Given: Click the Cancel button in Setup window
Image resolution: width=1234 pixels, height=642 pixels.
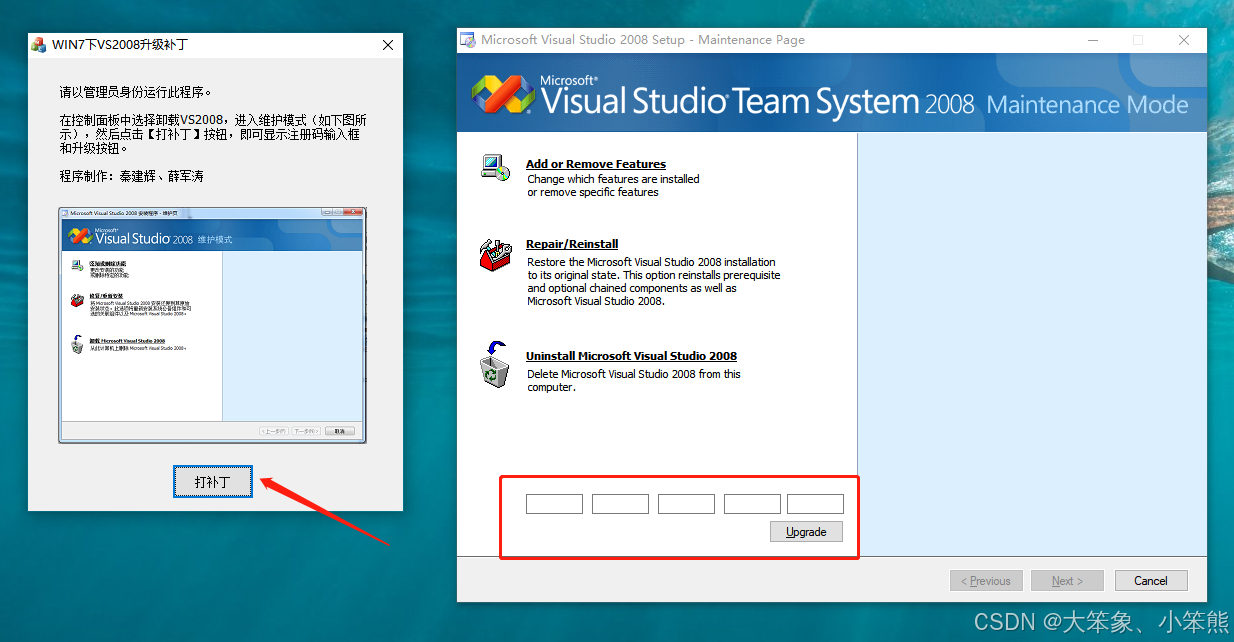Looking at the screenshot, I should pyautogui.click(x=1150, y=581).
